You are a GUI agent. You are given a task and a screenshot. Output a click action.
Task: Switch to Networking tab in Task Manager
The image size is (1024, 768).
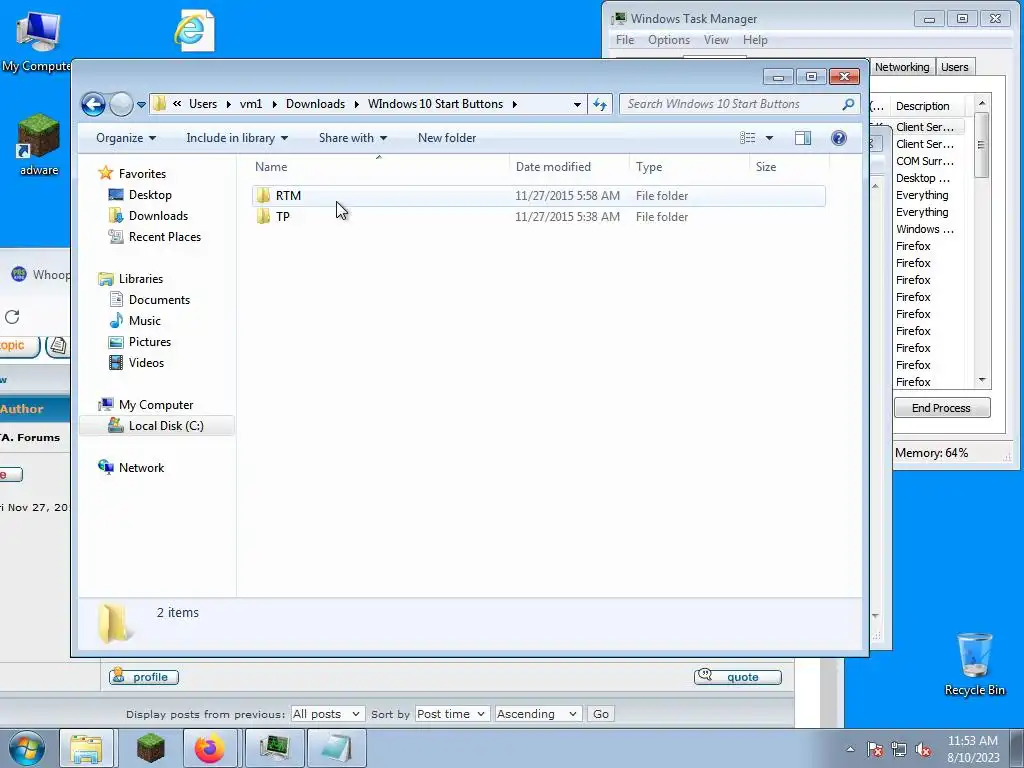902,67
